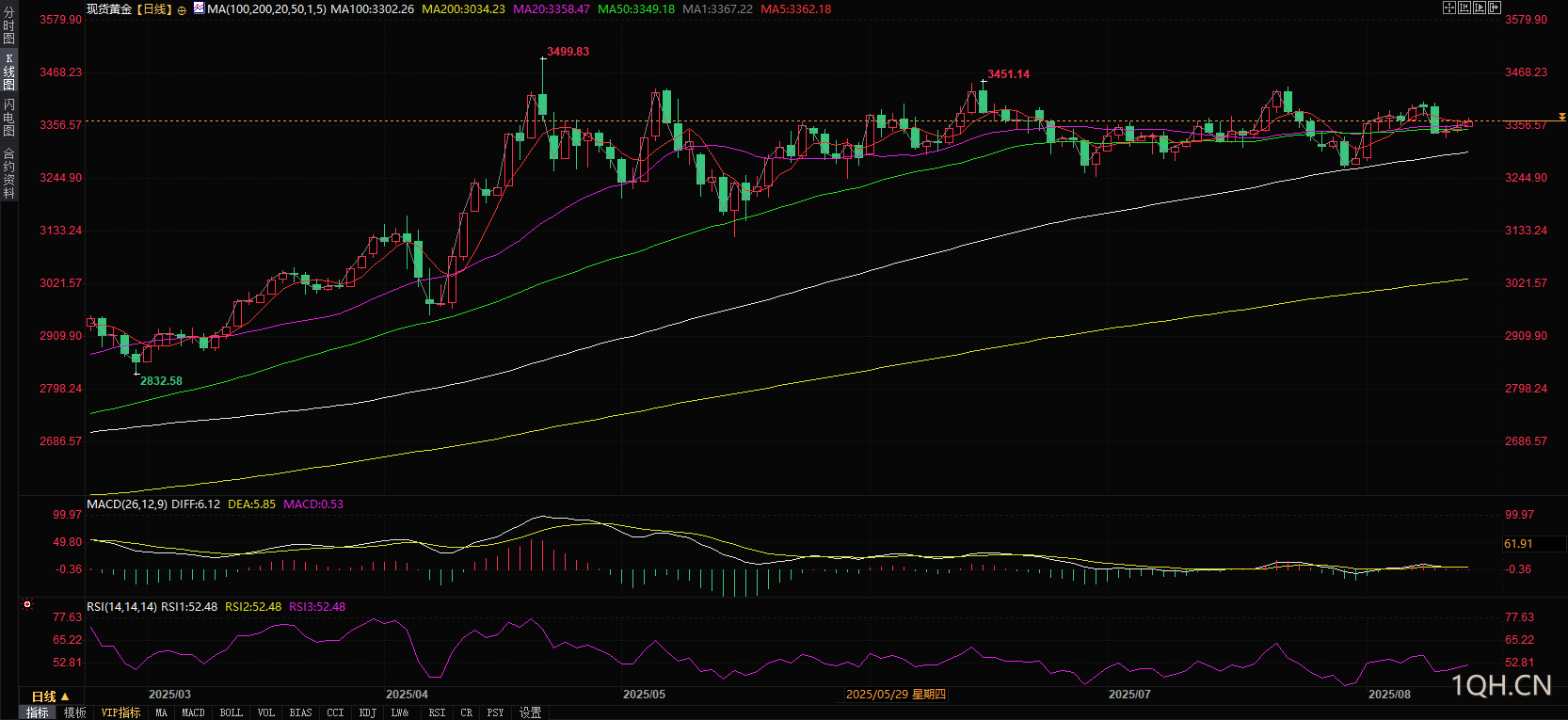The height and width of the screenshot is (720, 1568).
Task: Open 设置 indicator settings
Action: (x=531, y=712)
